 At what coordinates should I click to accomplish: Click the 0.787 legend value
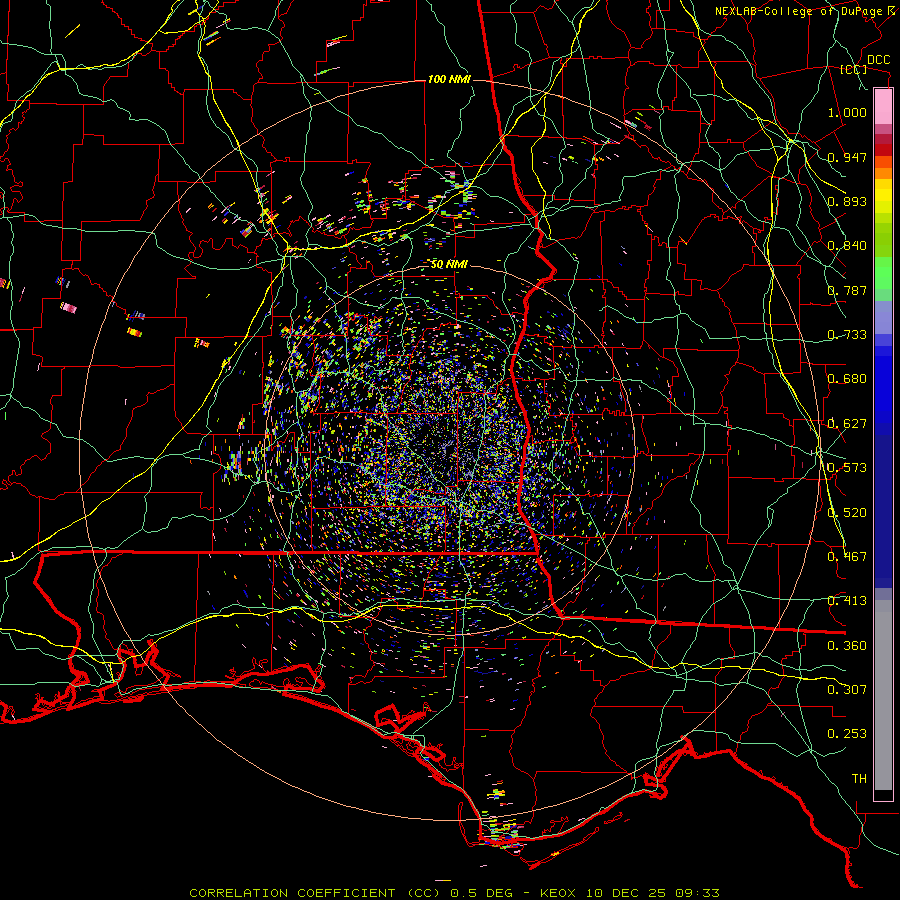click(x=847, y=290)
